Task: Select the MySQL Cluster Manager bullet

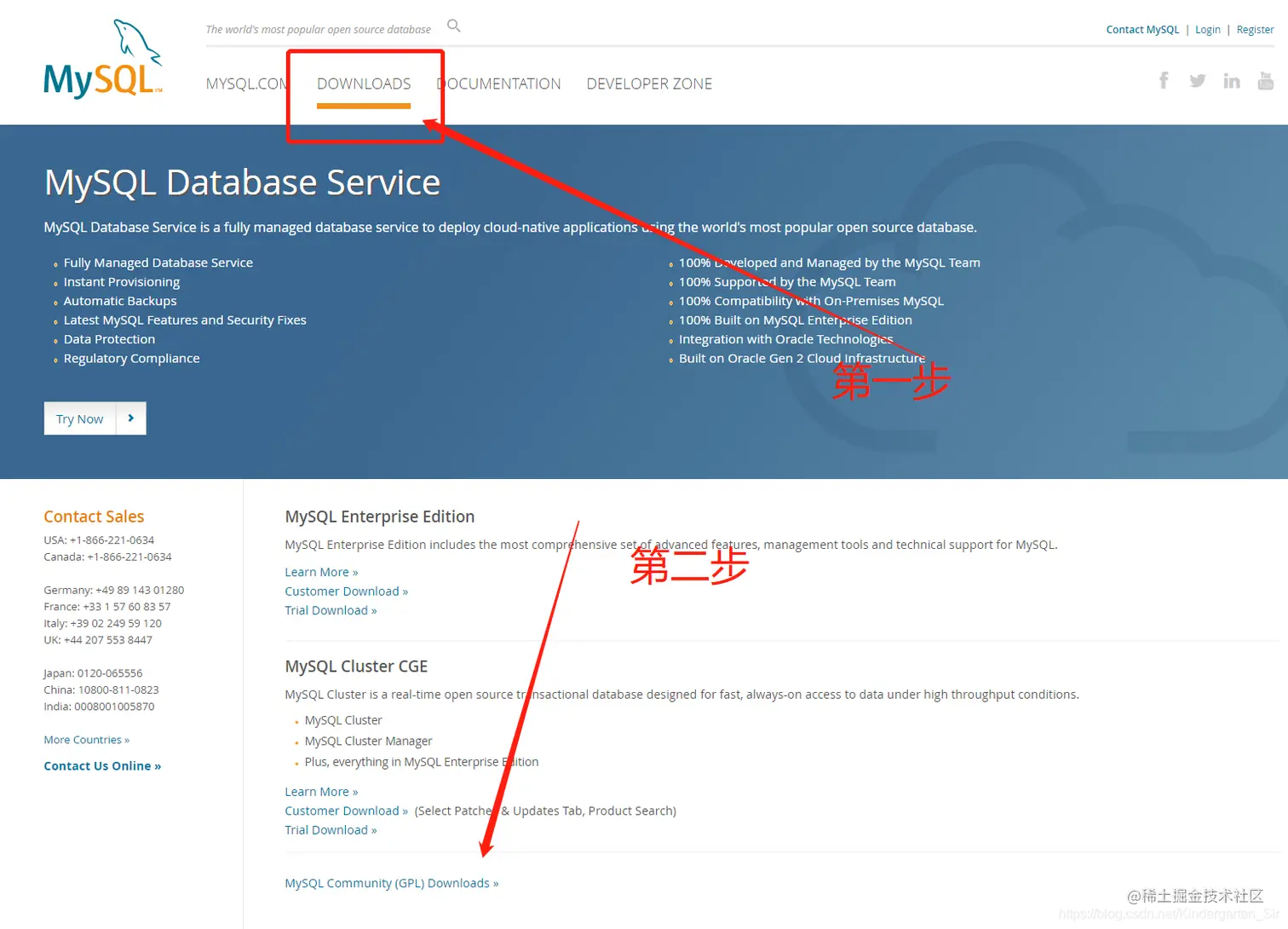Action: tap(368, 741)
